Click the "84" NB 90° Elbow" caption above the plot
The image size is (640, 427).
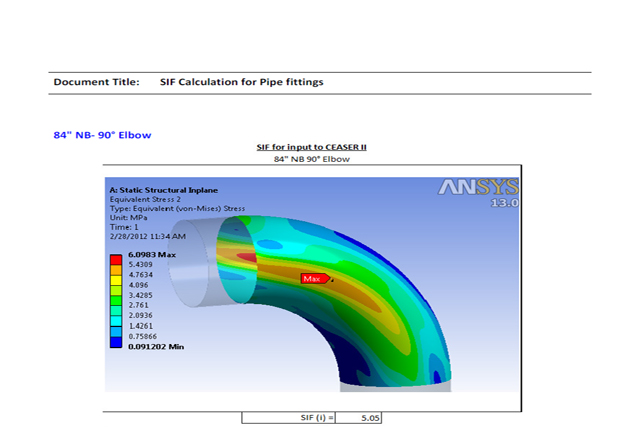point(312,159)
